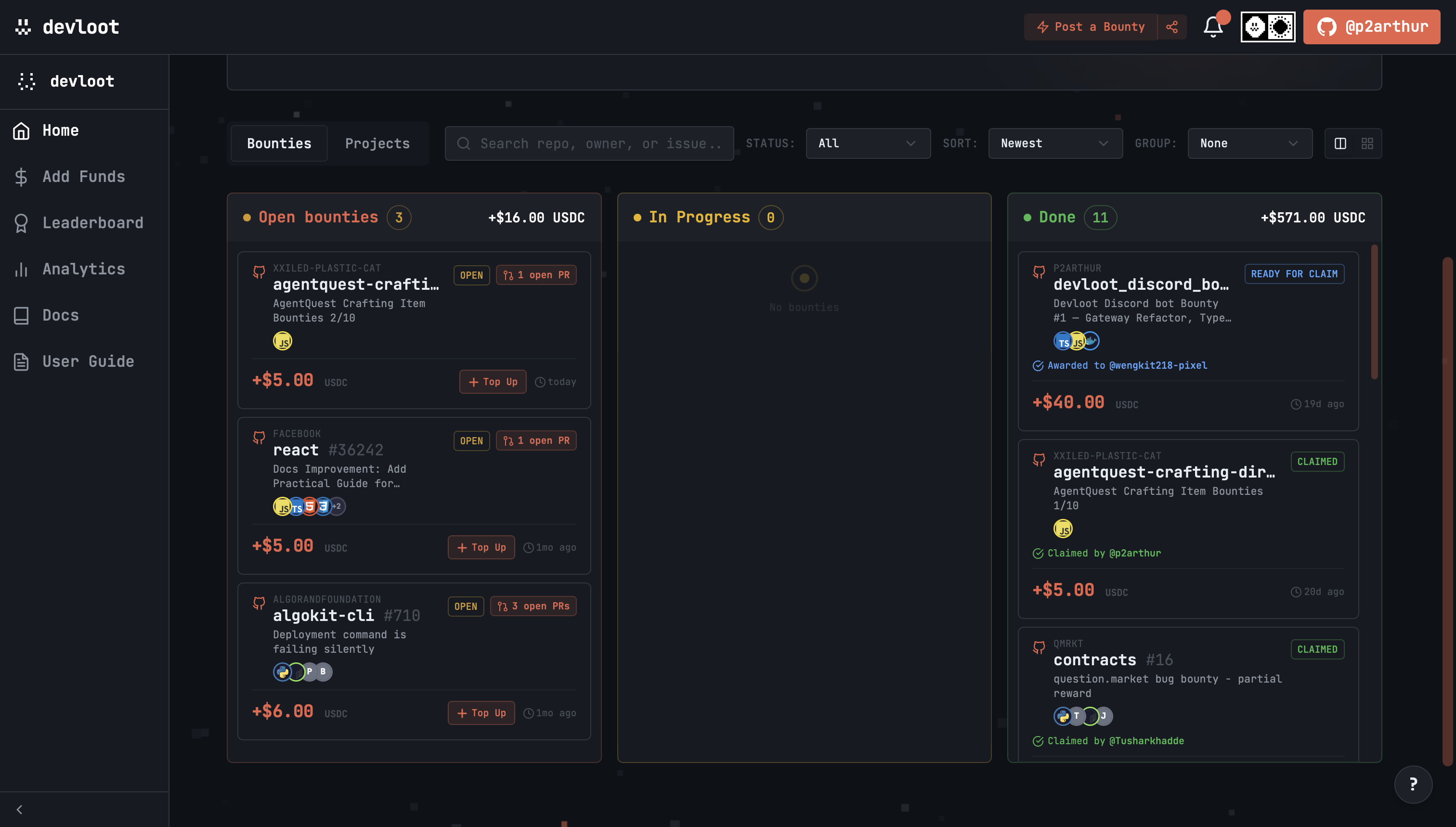Click the devloot logo in top bar
Viewport: 1456px width, 827px height.
pyautogui.click(x=67, y=26)
